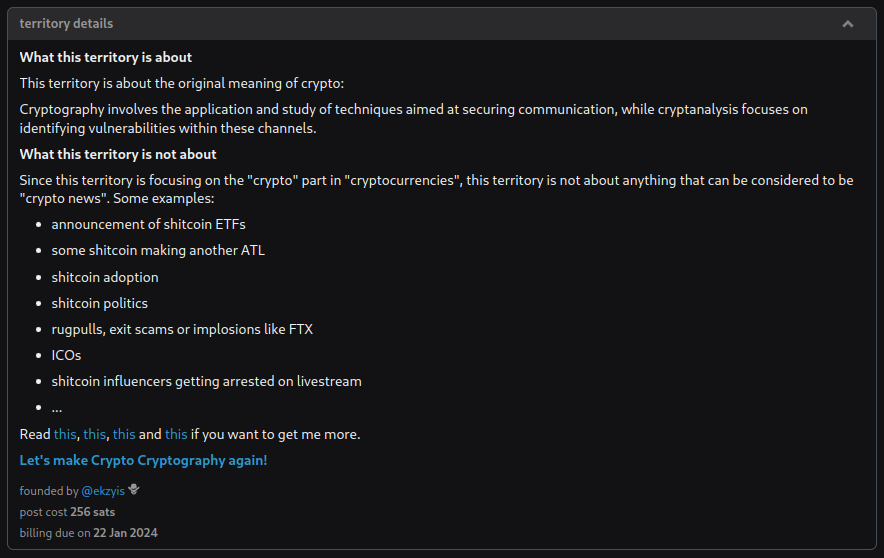Visit the fourth "this" link after "and"

click(x=176, y=434)
